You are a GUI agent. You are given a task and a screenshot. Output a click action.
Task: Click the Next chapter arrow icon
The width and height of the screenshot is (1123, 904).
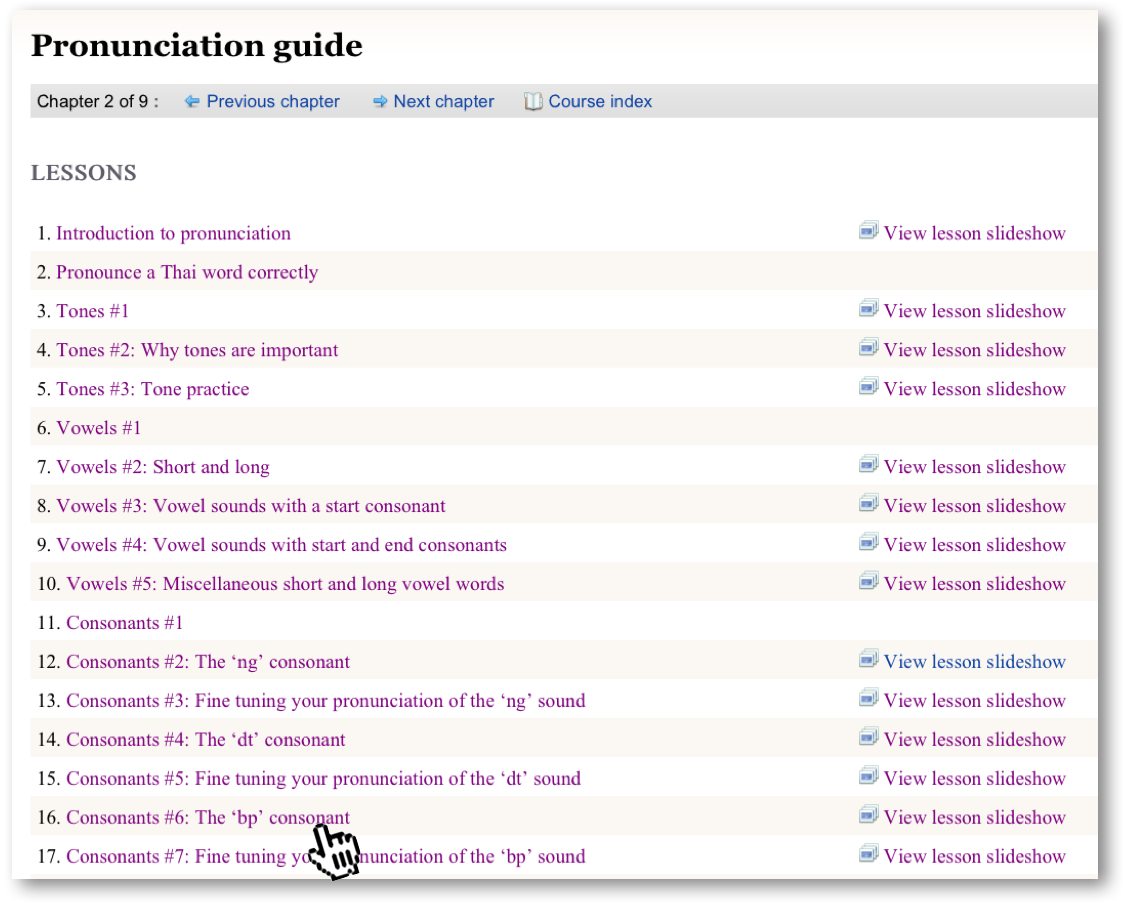pyautogui.click(x=380, y=102)
